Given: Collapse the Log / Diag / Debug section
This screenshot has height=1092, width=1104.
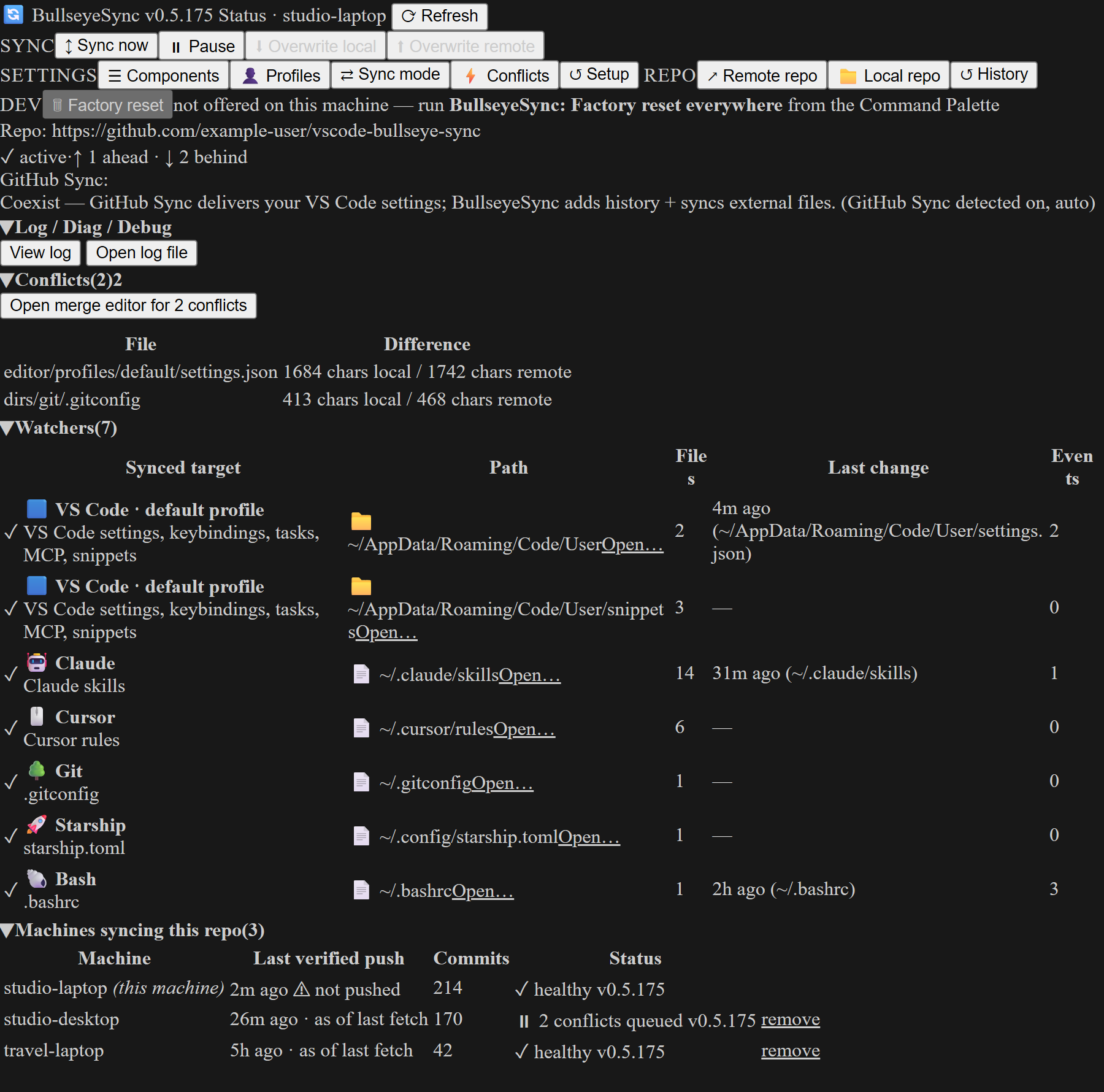Looking at the screenshot, I should pyautogui.click(x=86, y=228).
